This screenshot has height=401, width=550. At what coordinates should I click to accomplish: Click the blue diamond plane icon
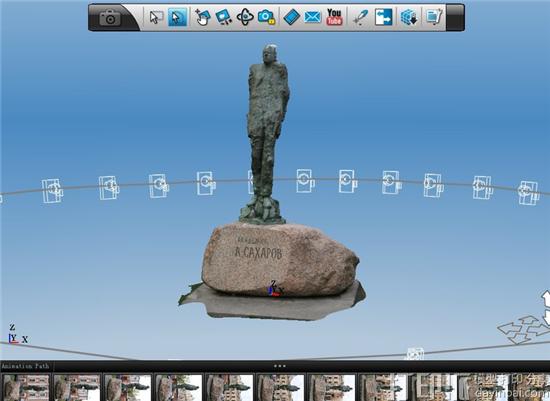pyautogui.click(x=291, y=17)
